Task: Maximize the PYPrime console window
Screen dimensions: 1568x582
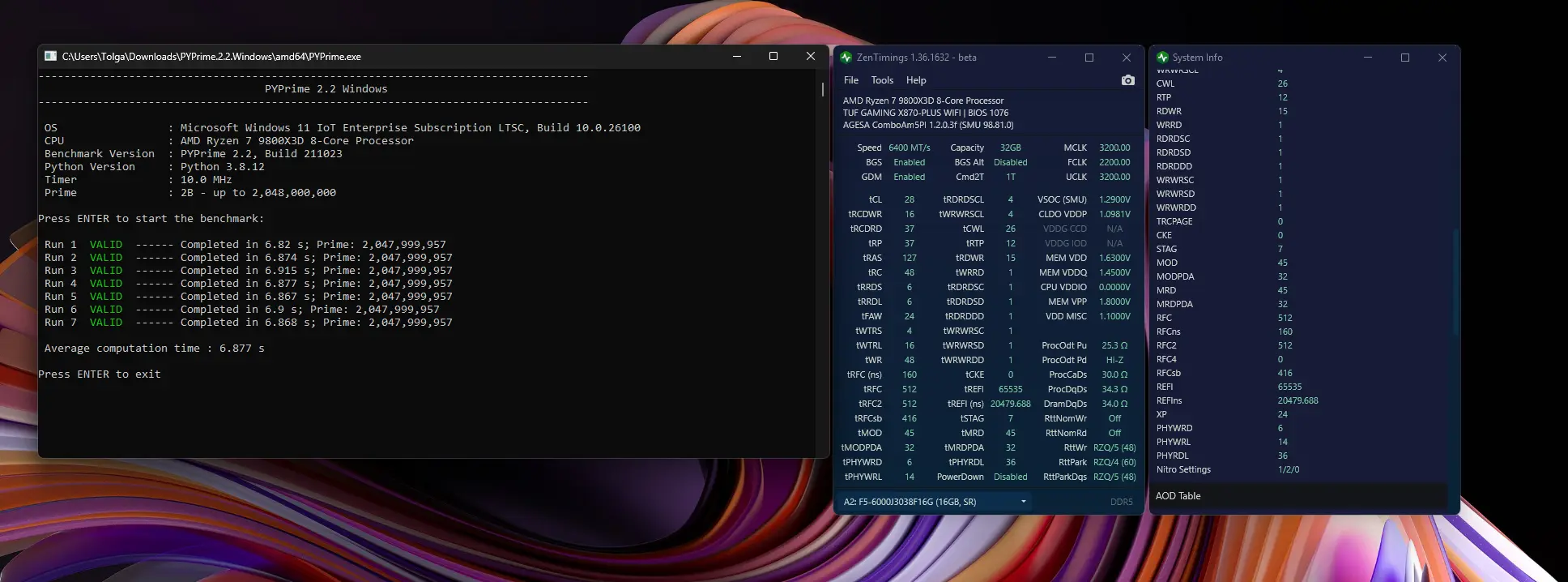Action: tap(773, 56)
